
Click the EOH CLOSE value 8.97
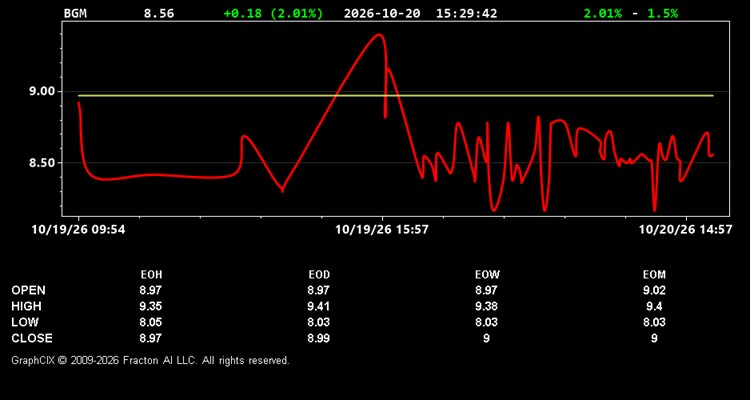pos(151,338)
